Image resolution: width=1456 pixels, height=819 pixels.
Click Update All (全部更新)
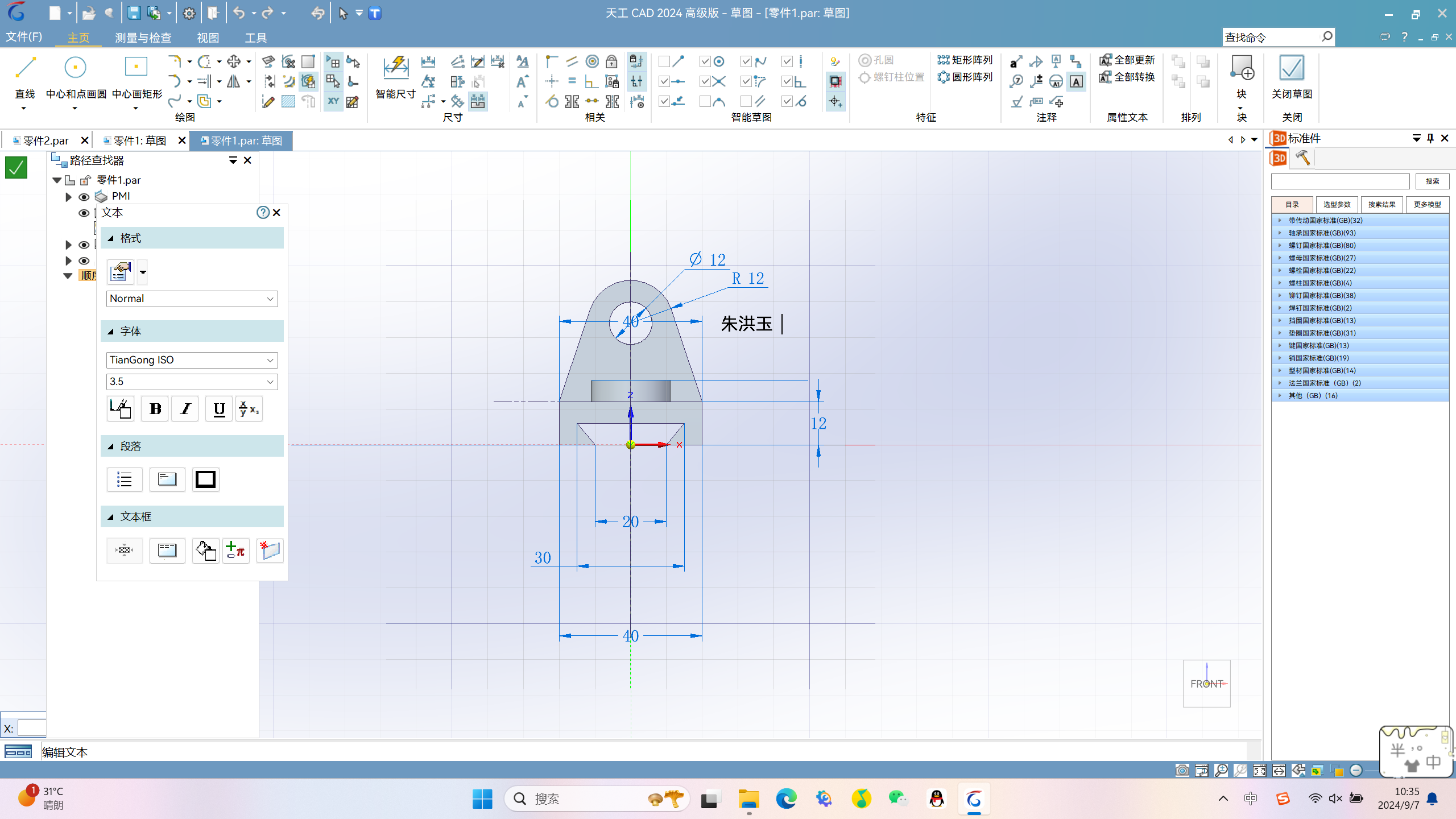1127,60
